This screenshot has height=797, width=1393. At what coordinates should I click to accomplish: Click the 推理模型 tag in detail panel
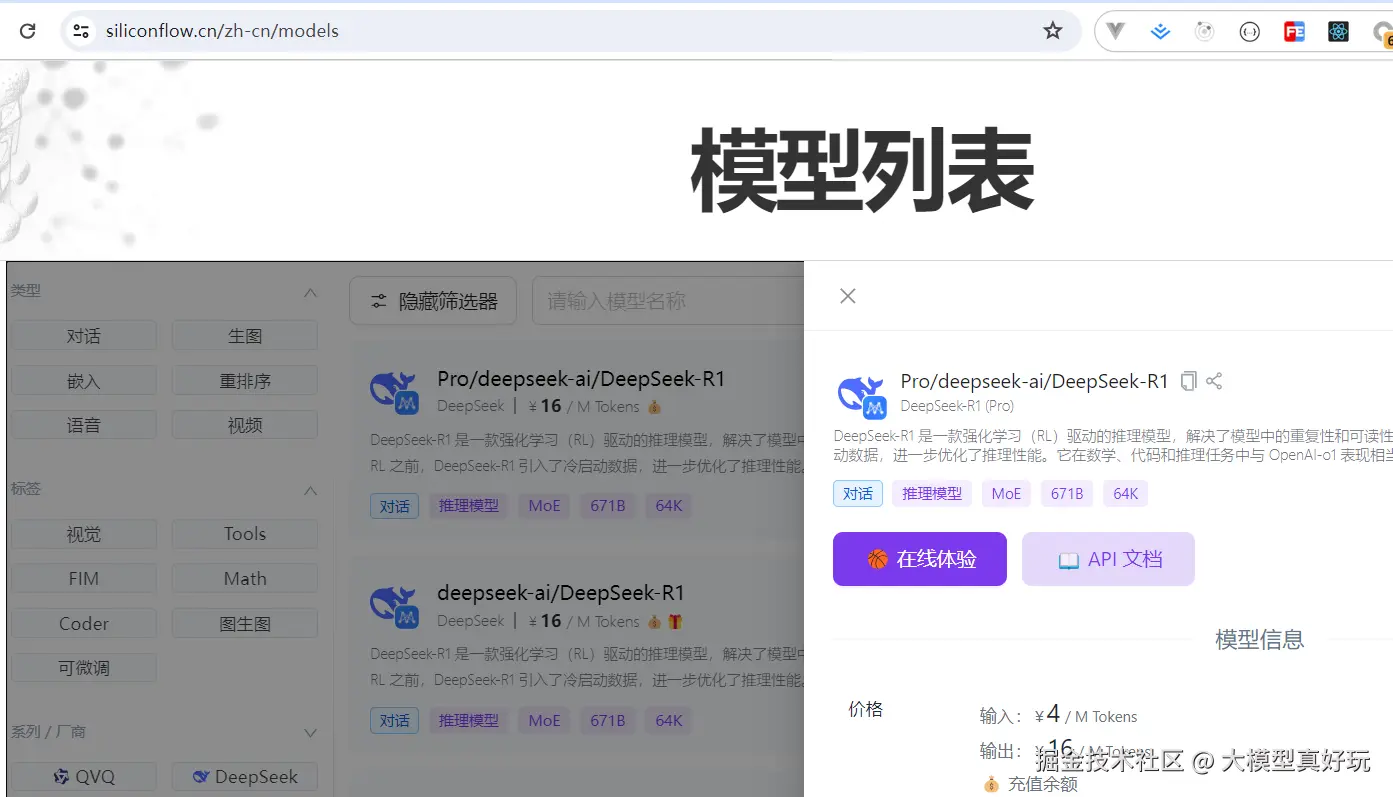pos(932,494)
